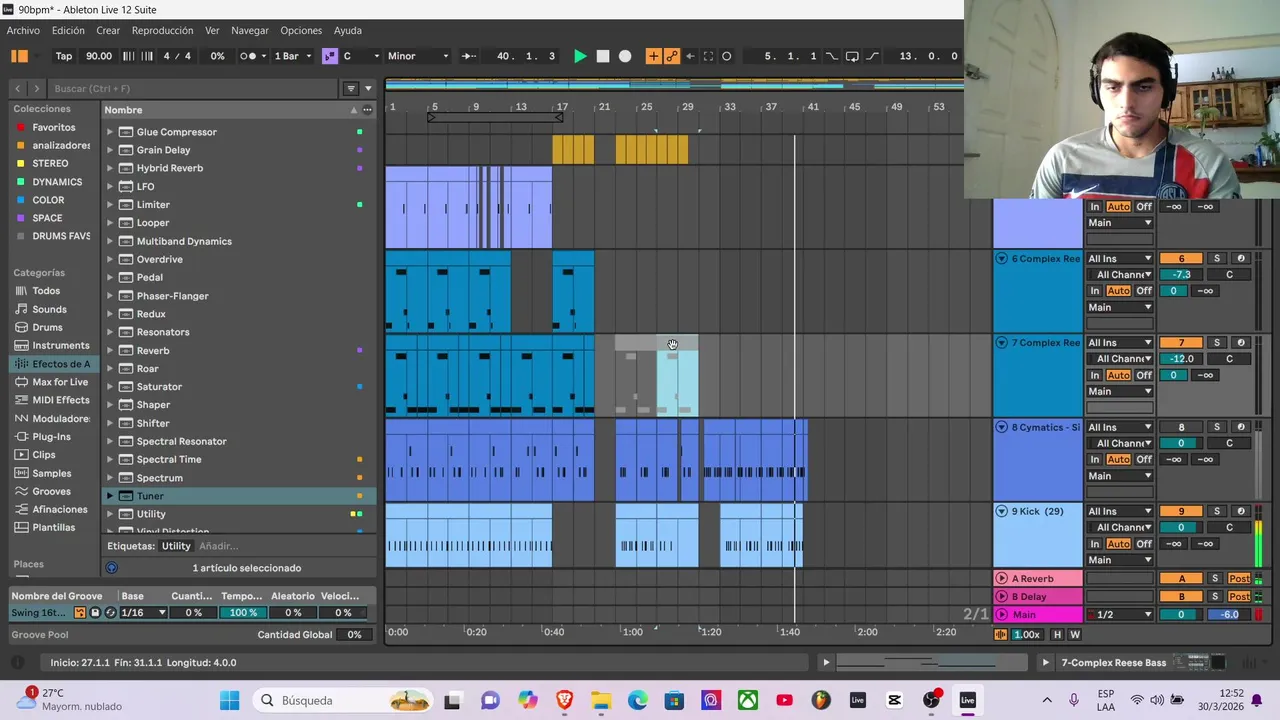
Task: Solo the 9 Kick track
Action: click(x=1217, y=512)
